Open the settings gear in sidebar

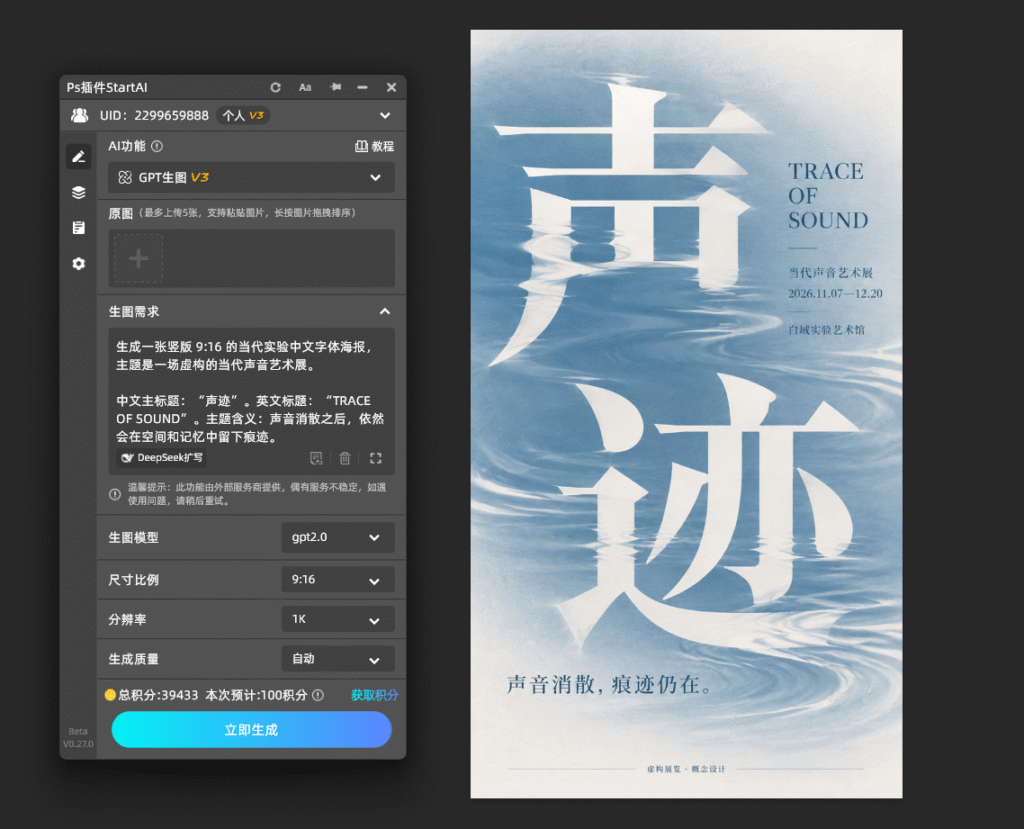pyautogui.click(x=78, y=263)
